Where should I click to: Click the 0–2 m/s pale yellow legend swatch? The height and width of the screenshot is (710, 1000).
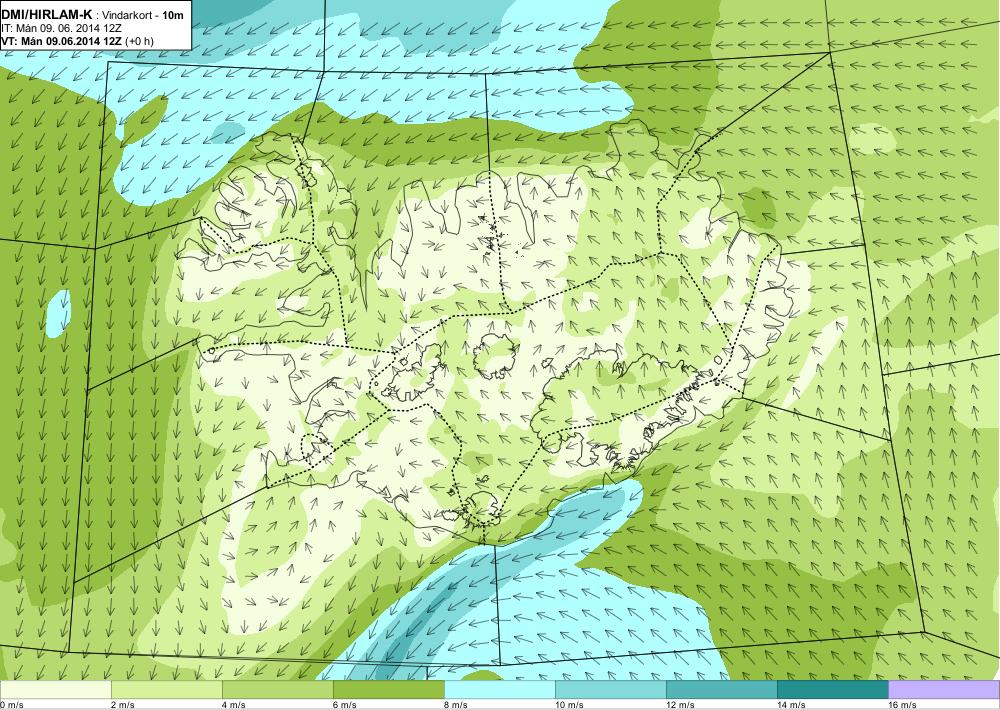(55, 690)
